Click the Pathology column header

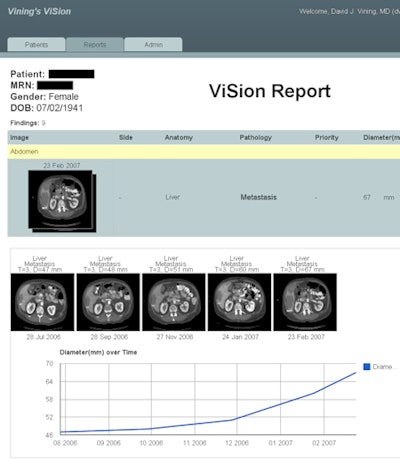(256, 137)
